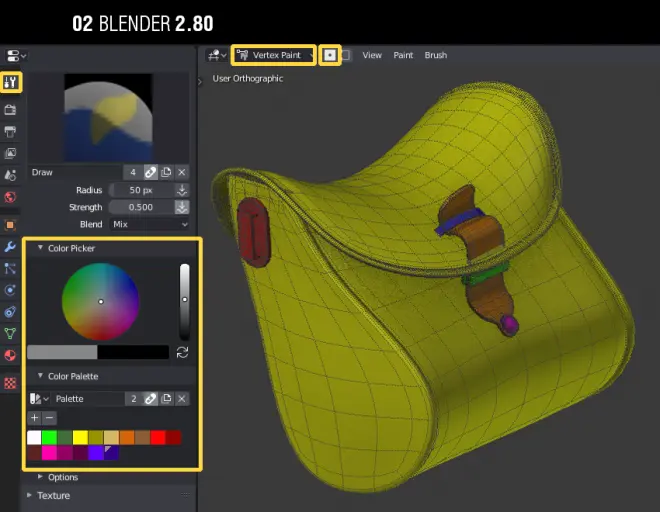
Task: Select the bright yellow palette swatch
Action: (80, 437)
